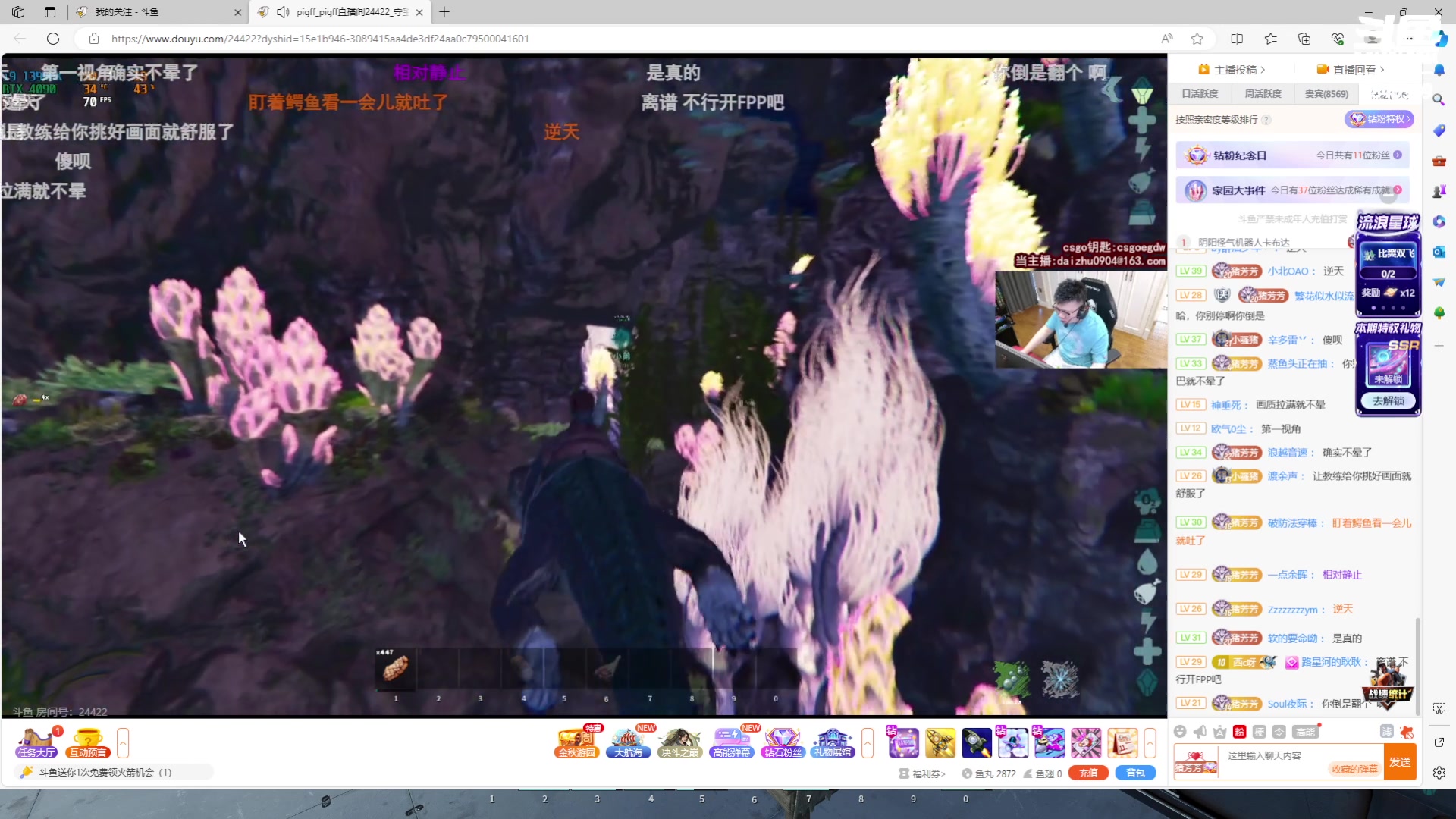Open the 福利券 coupons link
The width and height of the screenshot is (1456, 819).
[x=922, y=773]
